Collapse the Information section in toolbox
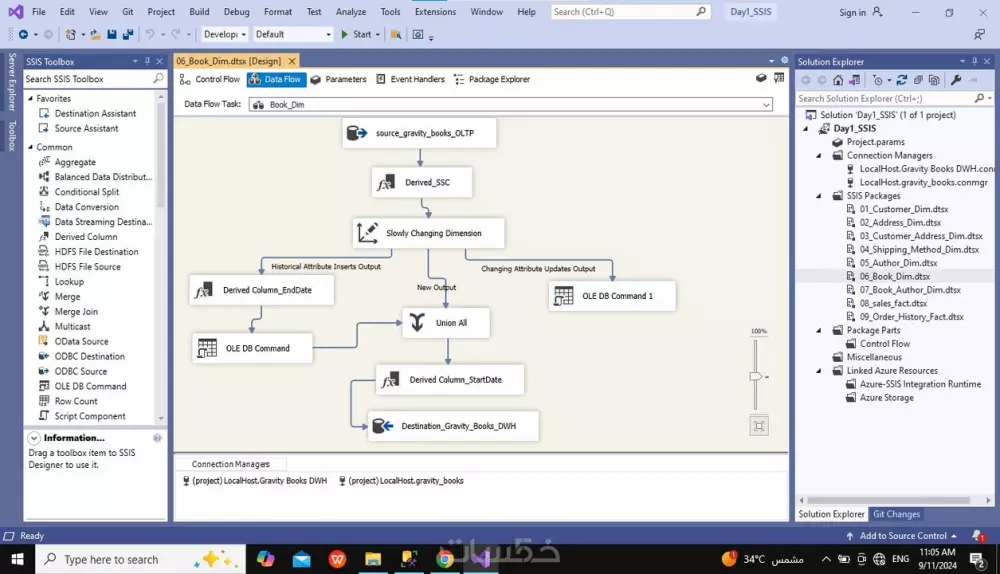Viewport: 1000px width, 574px height. coord(34,438)
